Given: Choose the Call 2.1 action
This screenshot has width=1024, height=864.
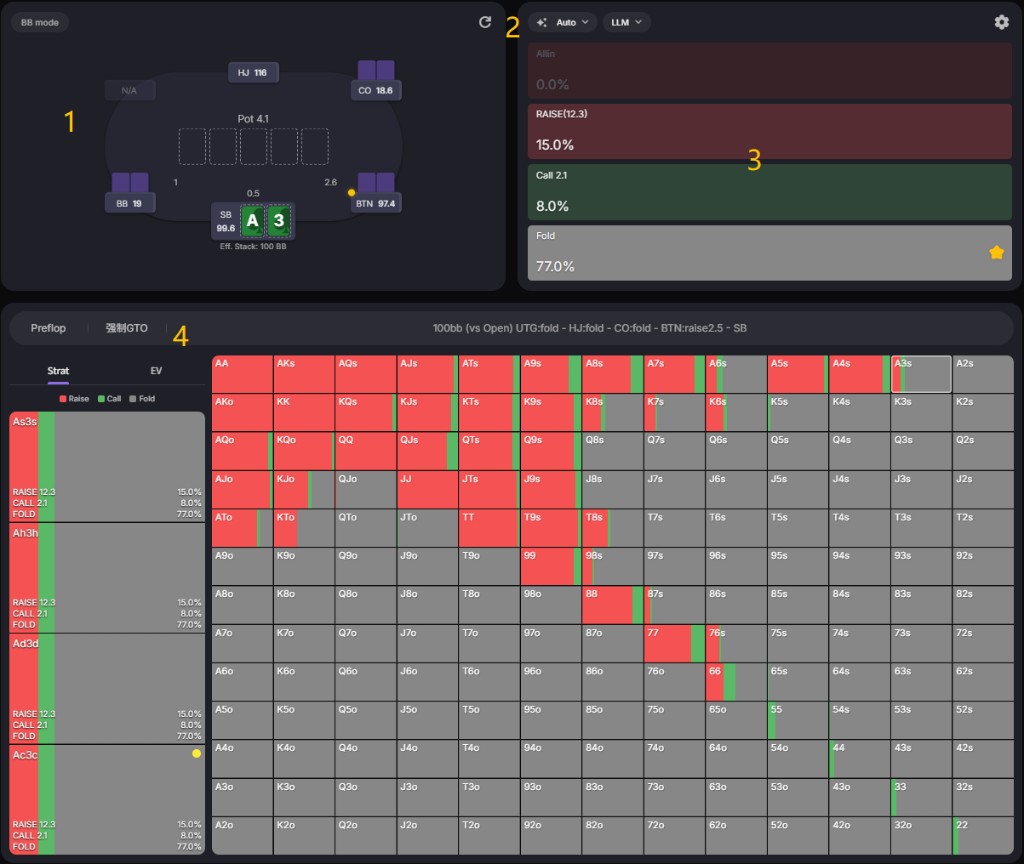Looking at the screenshot, I should click(x=769, y=192).
